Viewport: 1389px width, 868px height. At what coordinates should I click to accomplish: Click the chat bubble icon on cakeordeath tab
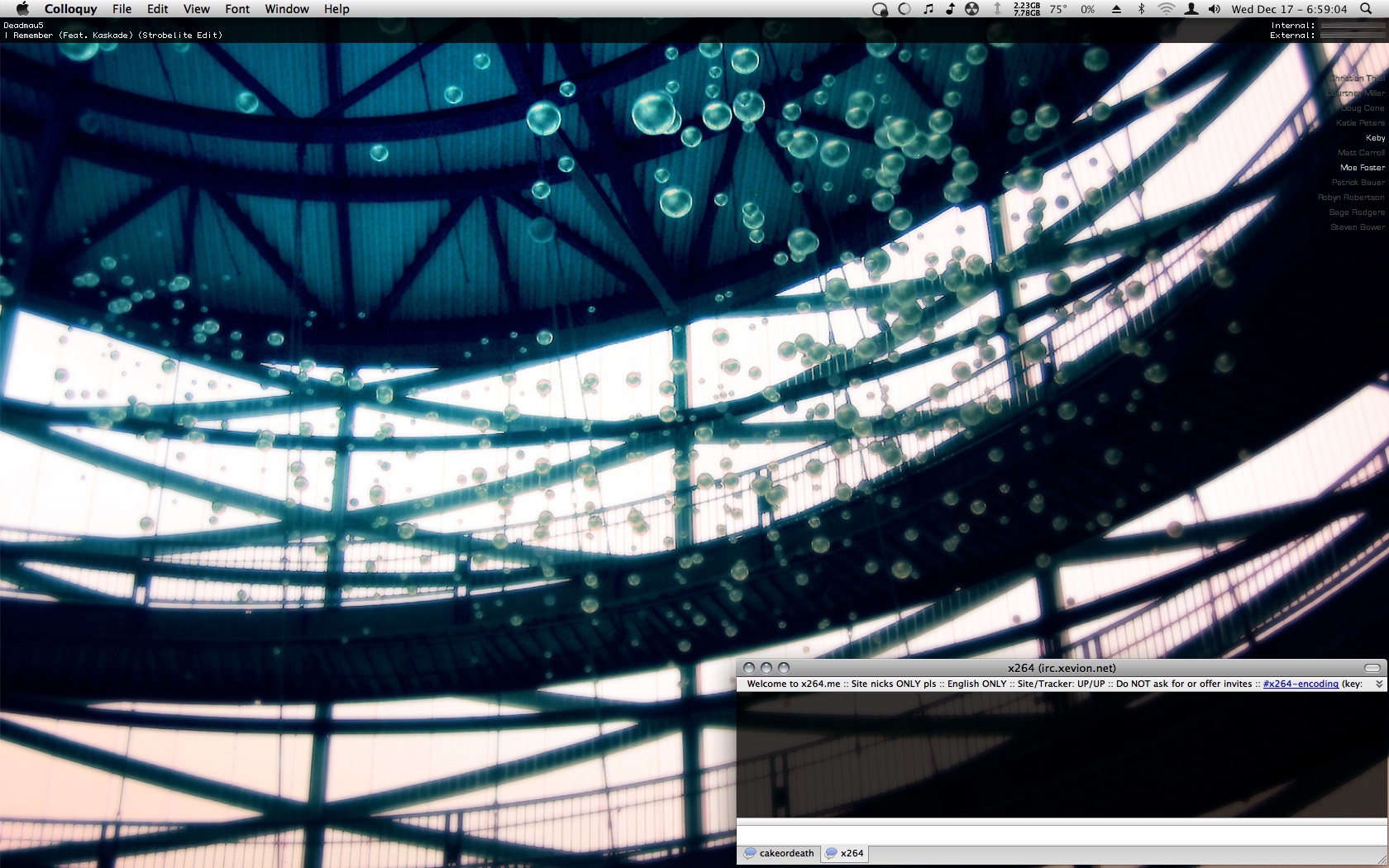[x=750, y=853]
